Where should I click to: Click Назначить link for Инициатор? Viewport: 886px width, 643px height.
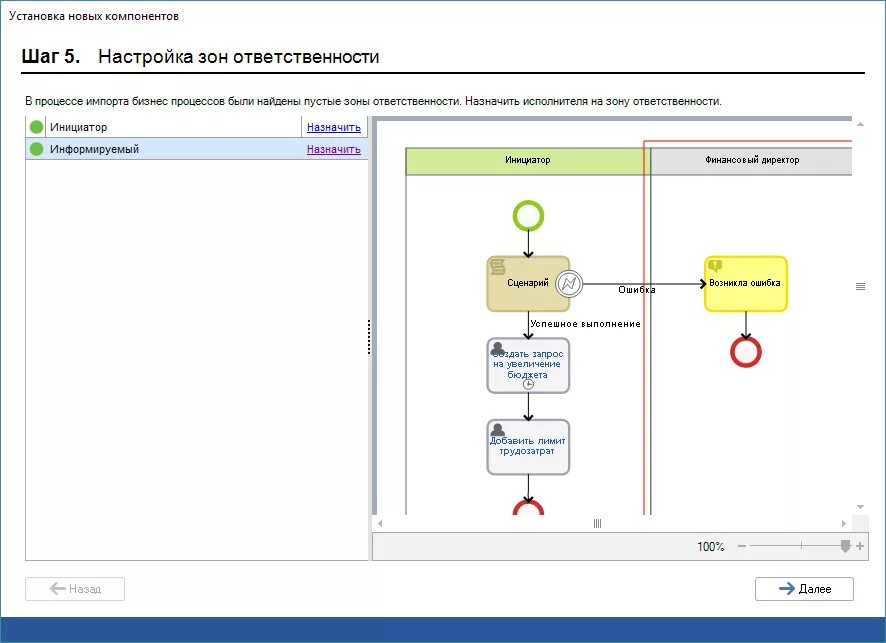[x=333, y=128]
